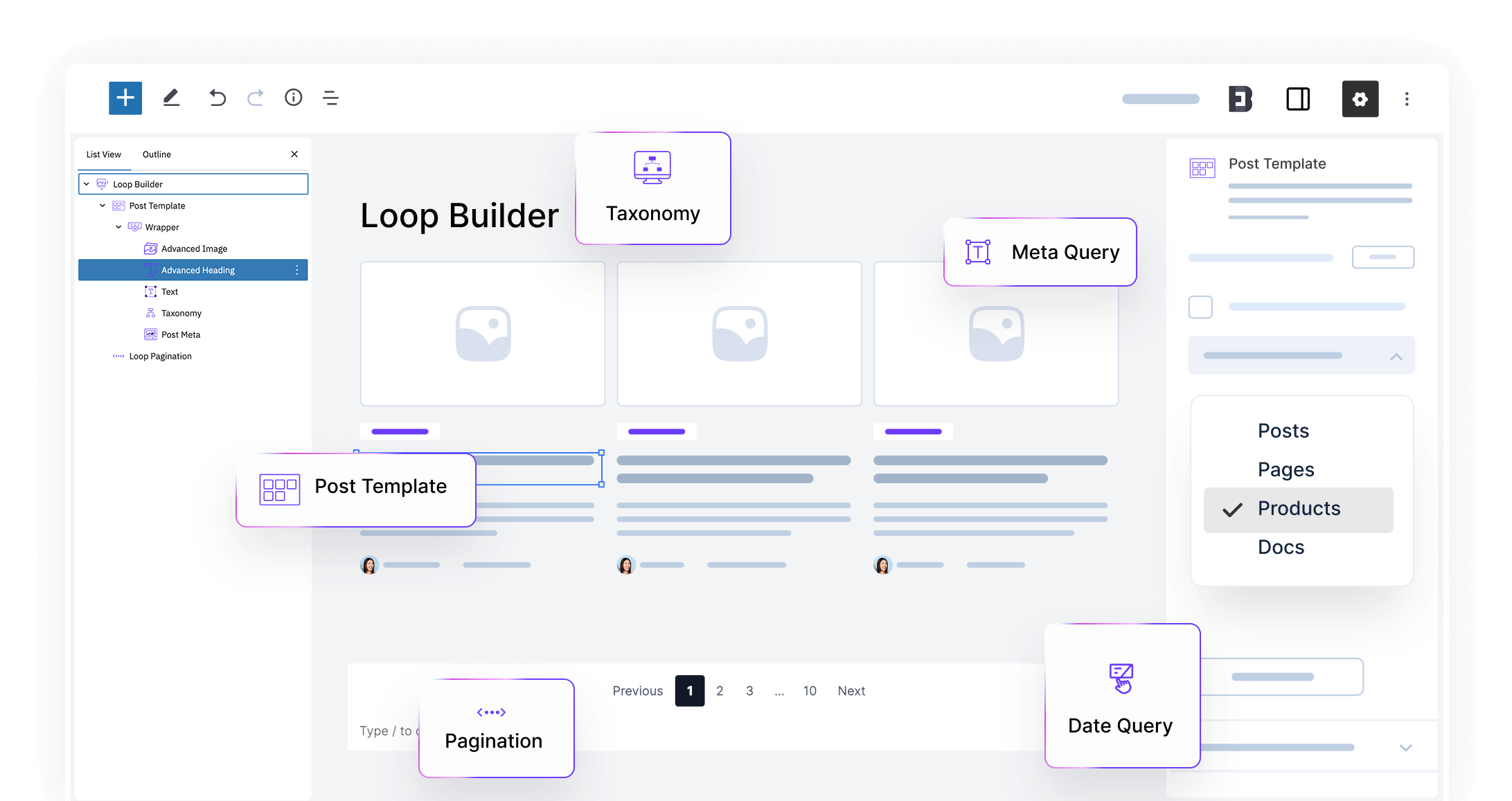Open the three-dot options menu

[x=1407, y=99]
